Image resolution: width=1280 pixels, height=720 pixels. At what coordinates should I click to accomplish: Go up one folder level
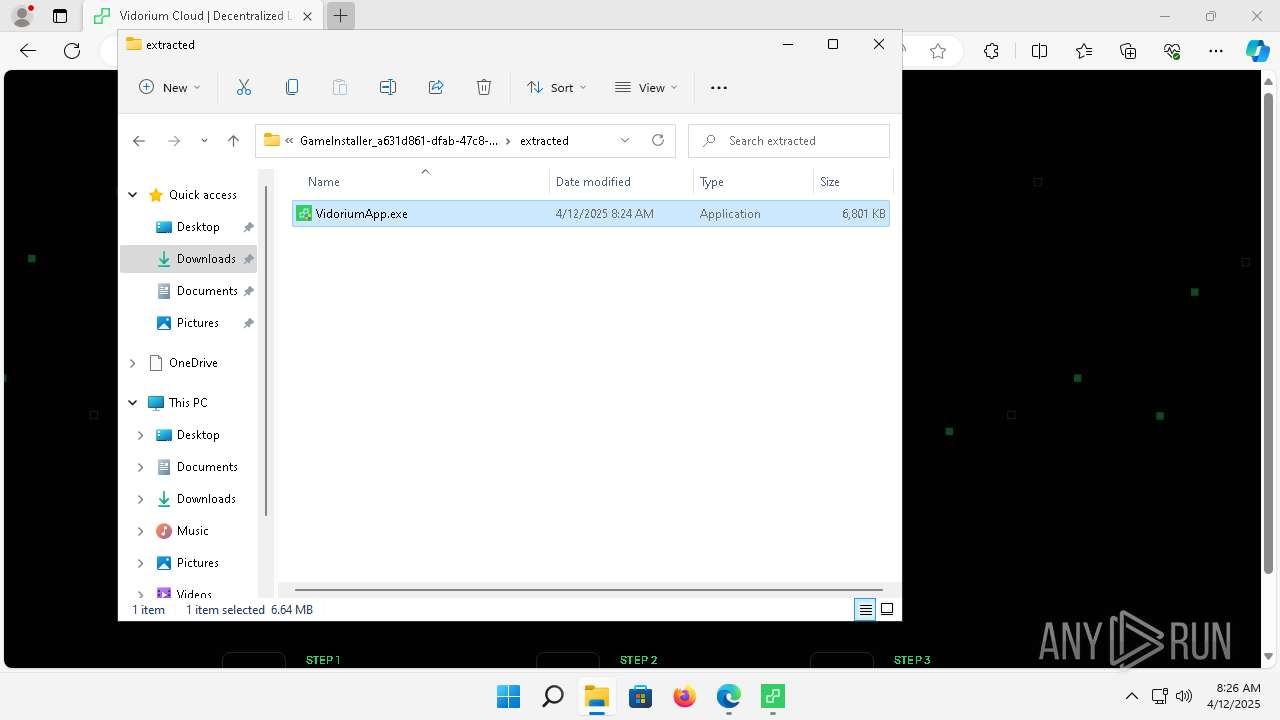[233, 141]
